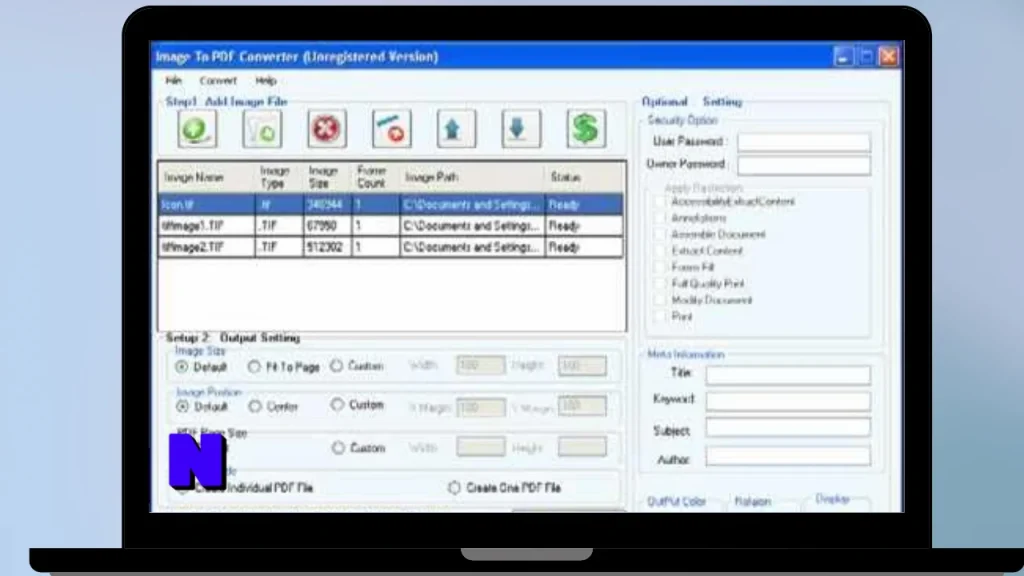
Task: Close the Image To PDF Converter window
Action: (x=889, y=57)
